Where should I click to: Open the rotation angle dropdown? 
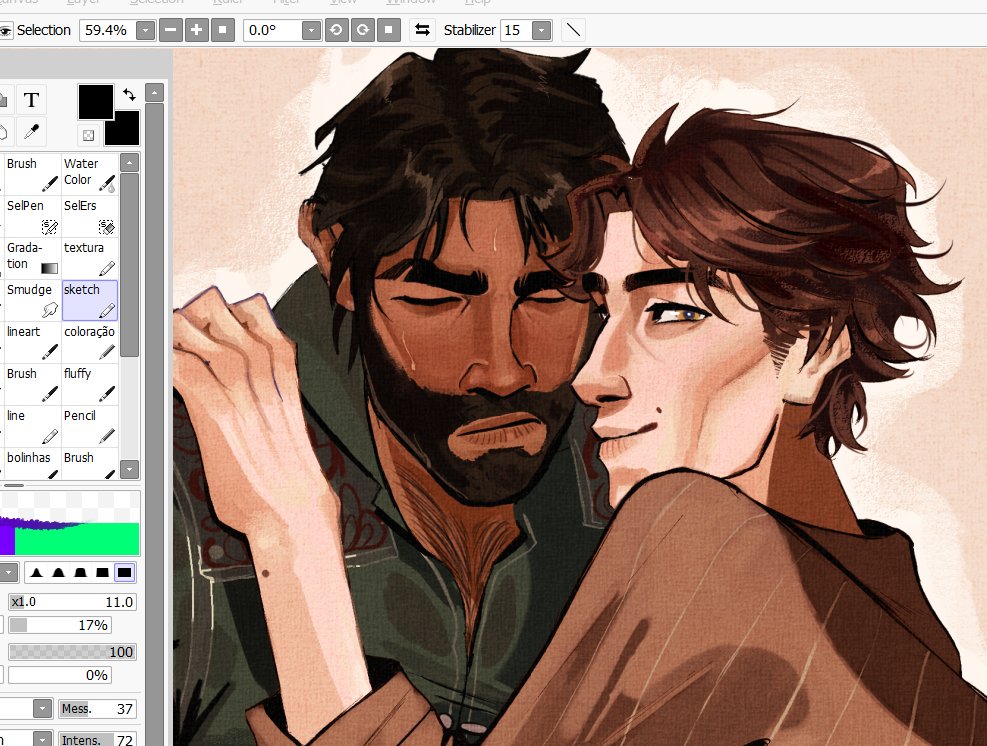tap(312, 30)
